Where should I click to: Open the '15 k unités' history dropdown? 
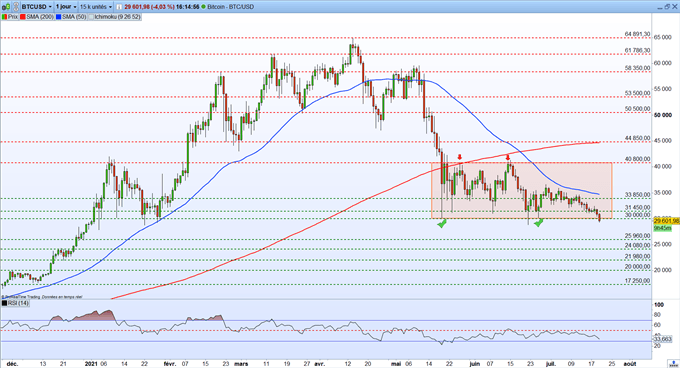pos(96,7)
